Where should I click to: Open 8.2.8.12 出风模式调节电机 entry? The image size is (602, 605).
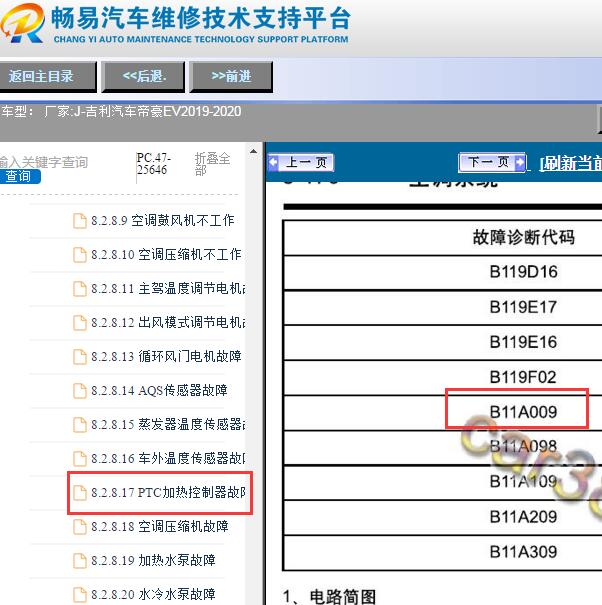(x=168, y=323)
